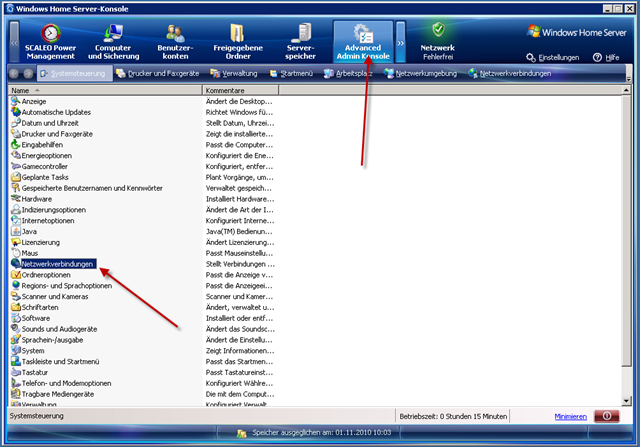Click the Gamecontroller icon
Image resolution: width=640 pixels, height=447 pixels.
click(x=16, y=166)
